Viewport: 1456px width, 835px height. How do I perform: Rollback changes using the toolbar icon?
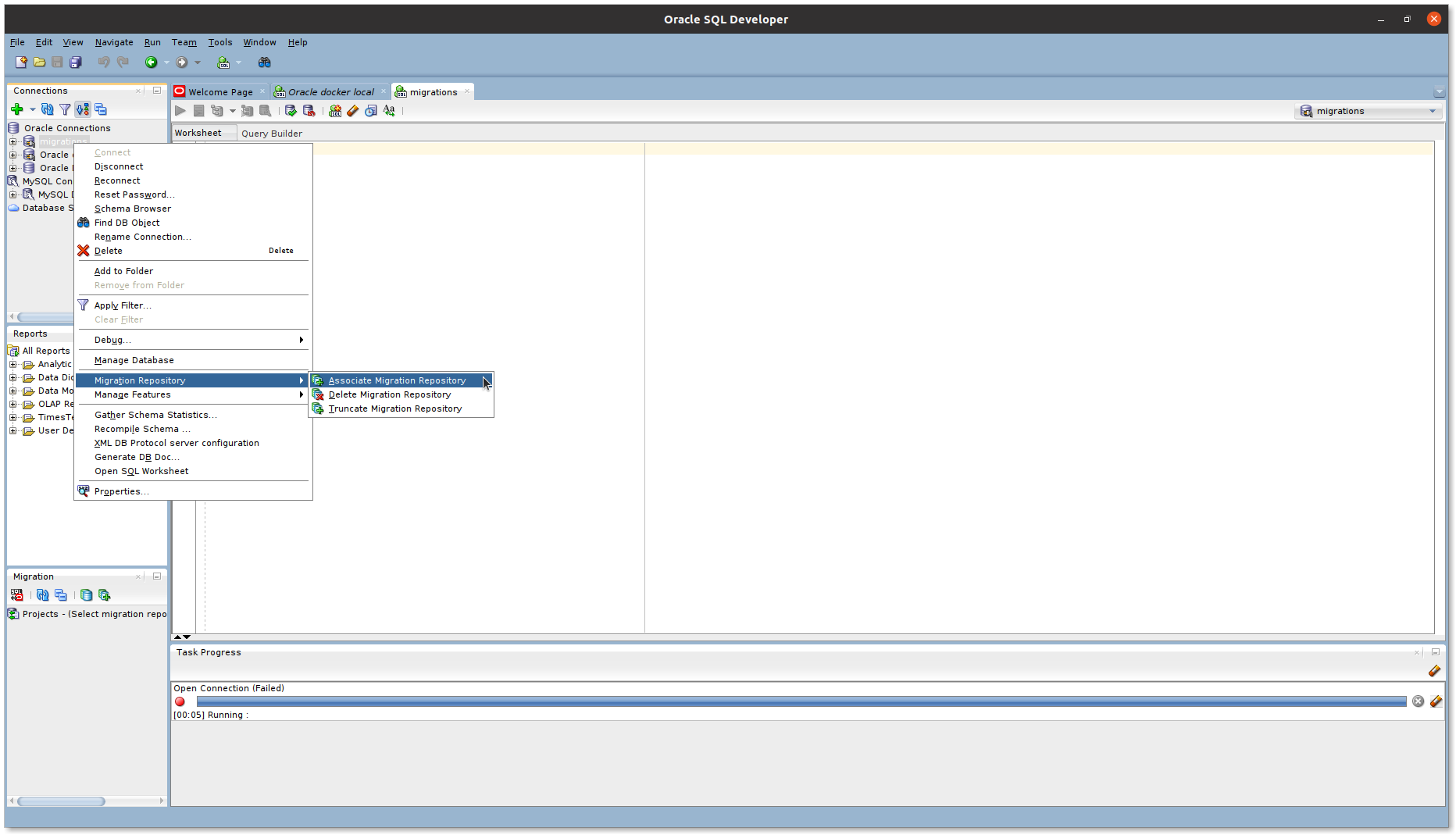coord(309,111)
